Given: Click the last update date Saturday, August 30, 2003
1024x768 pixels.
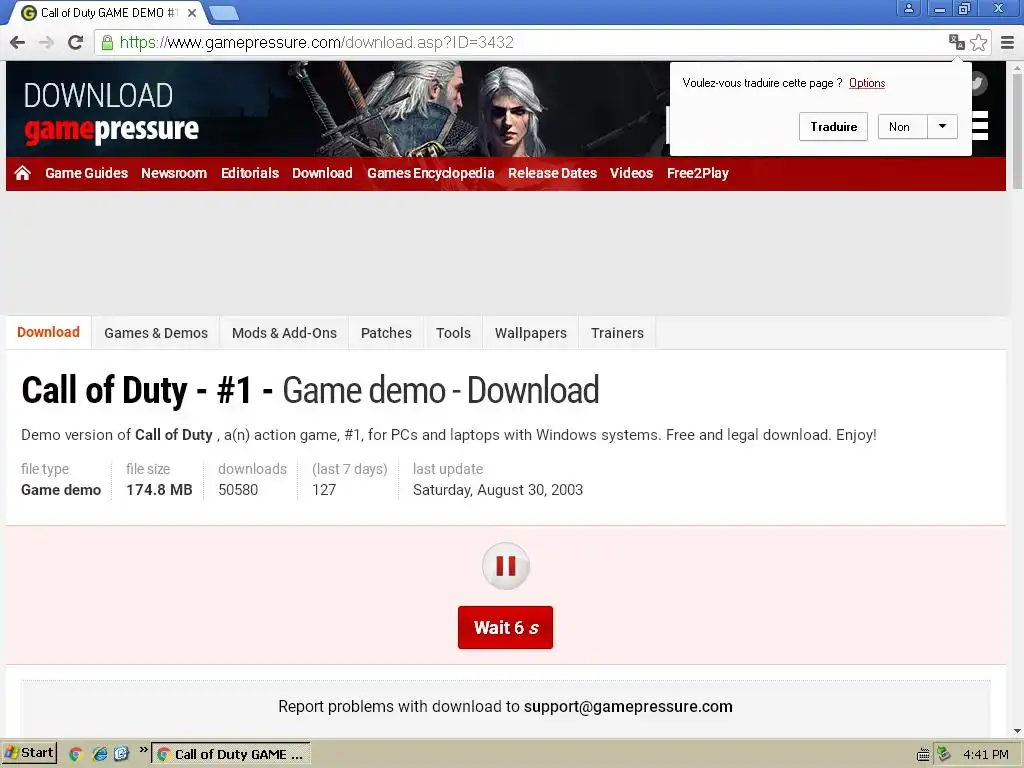Looking at the screenshot, I should (498, 490).
